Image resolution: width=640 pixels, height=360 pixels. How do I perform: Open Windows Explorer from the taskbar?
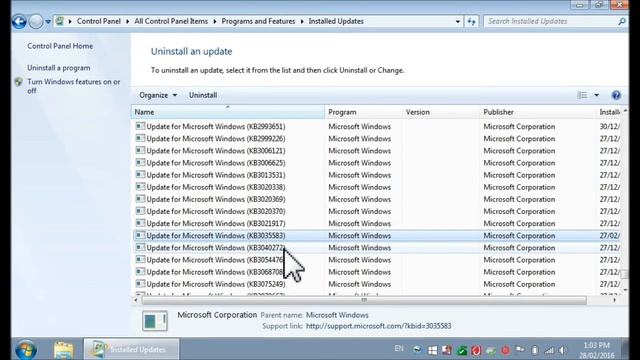point(64,350)
